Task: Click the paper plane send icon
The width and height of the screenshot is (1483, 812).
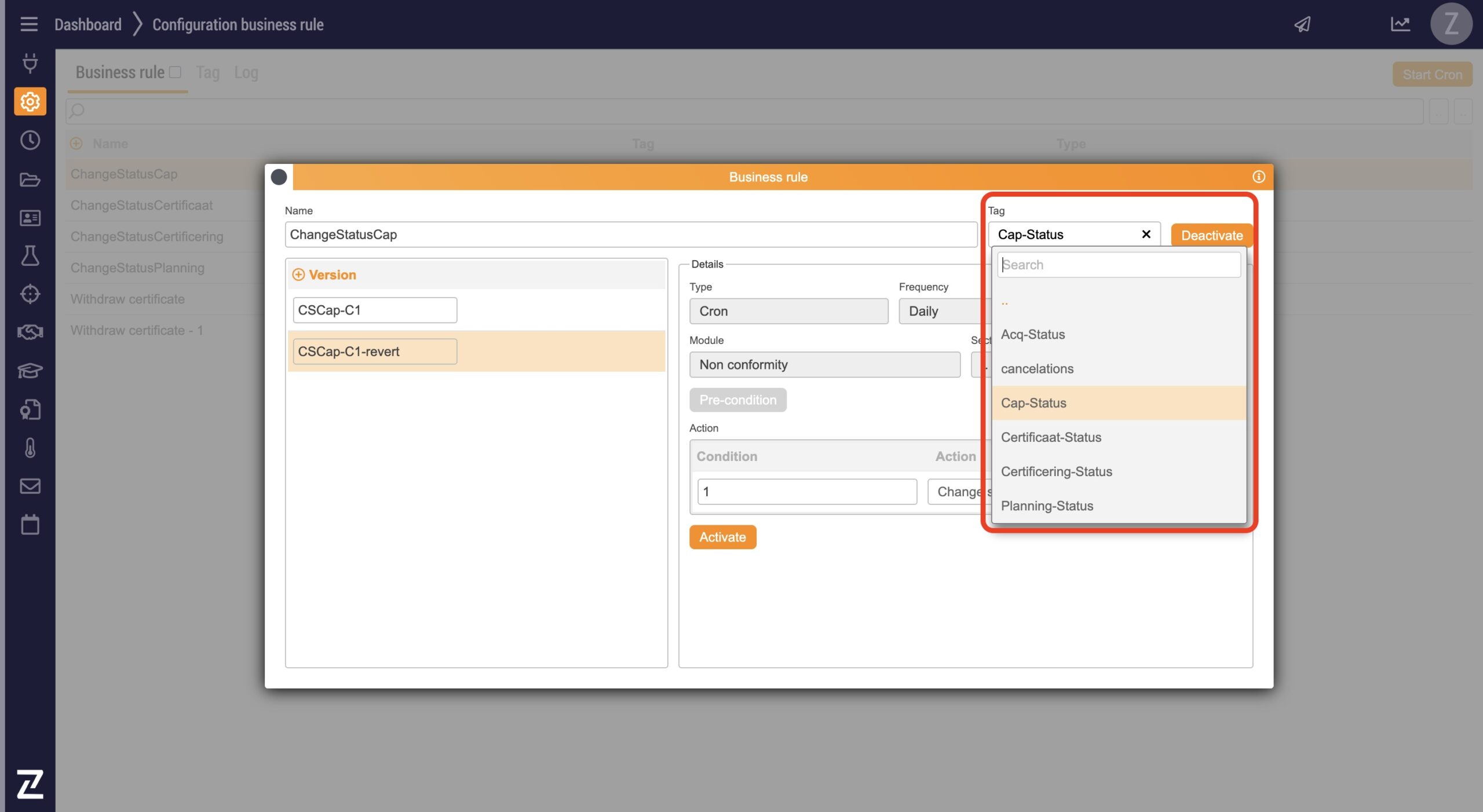Action: coord(1302,24)
